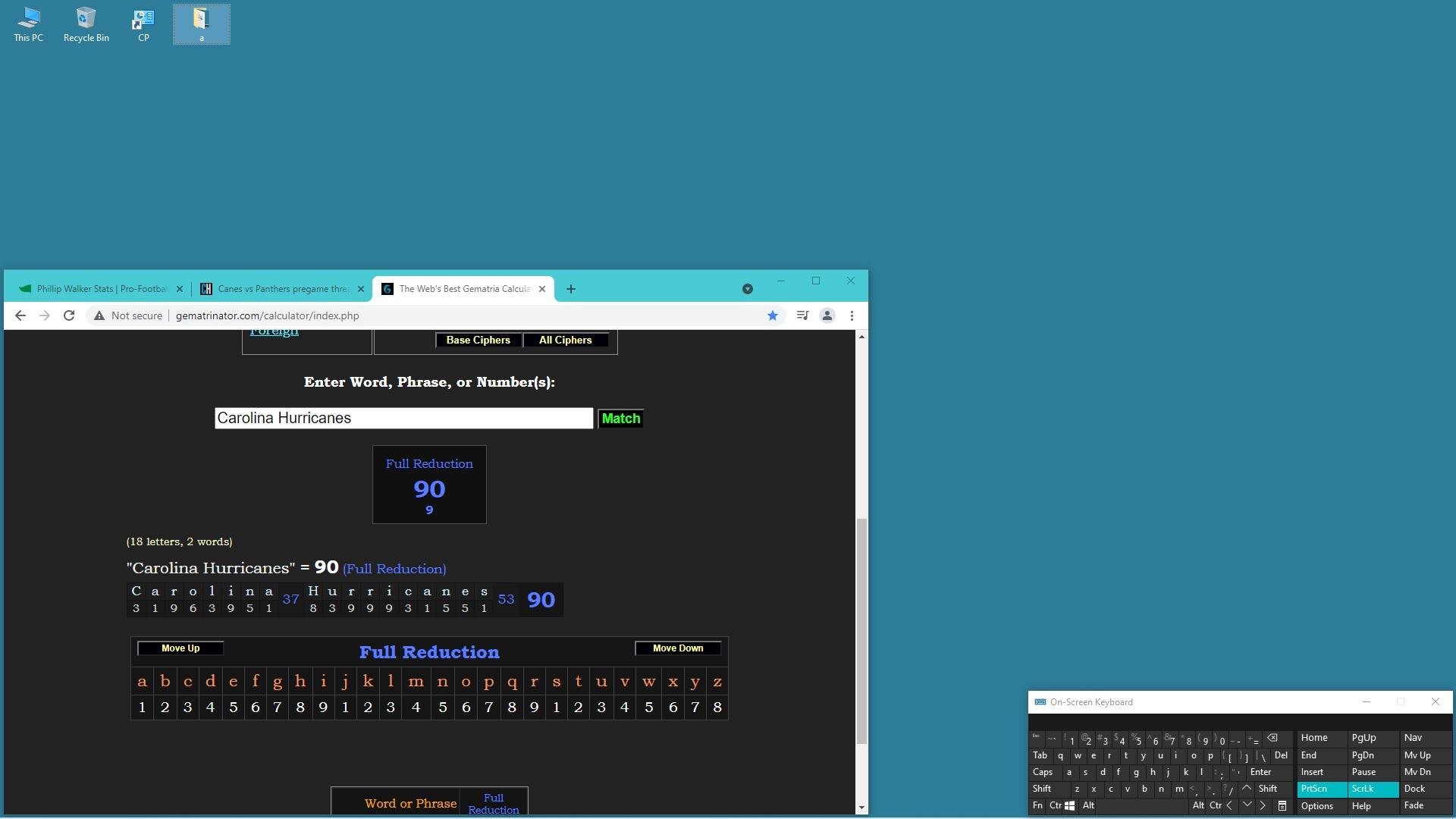Open Chrome media control icon
The image size is (1456, 819).
802,315
